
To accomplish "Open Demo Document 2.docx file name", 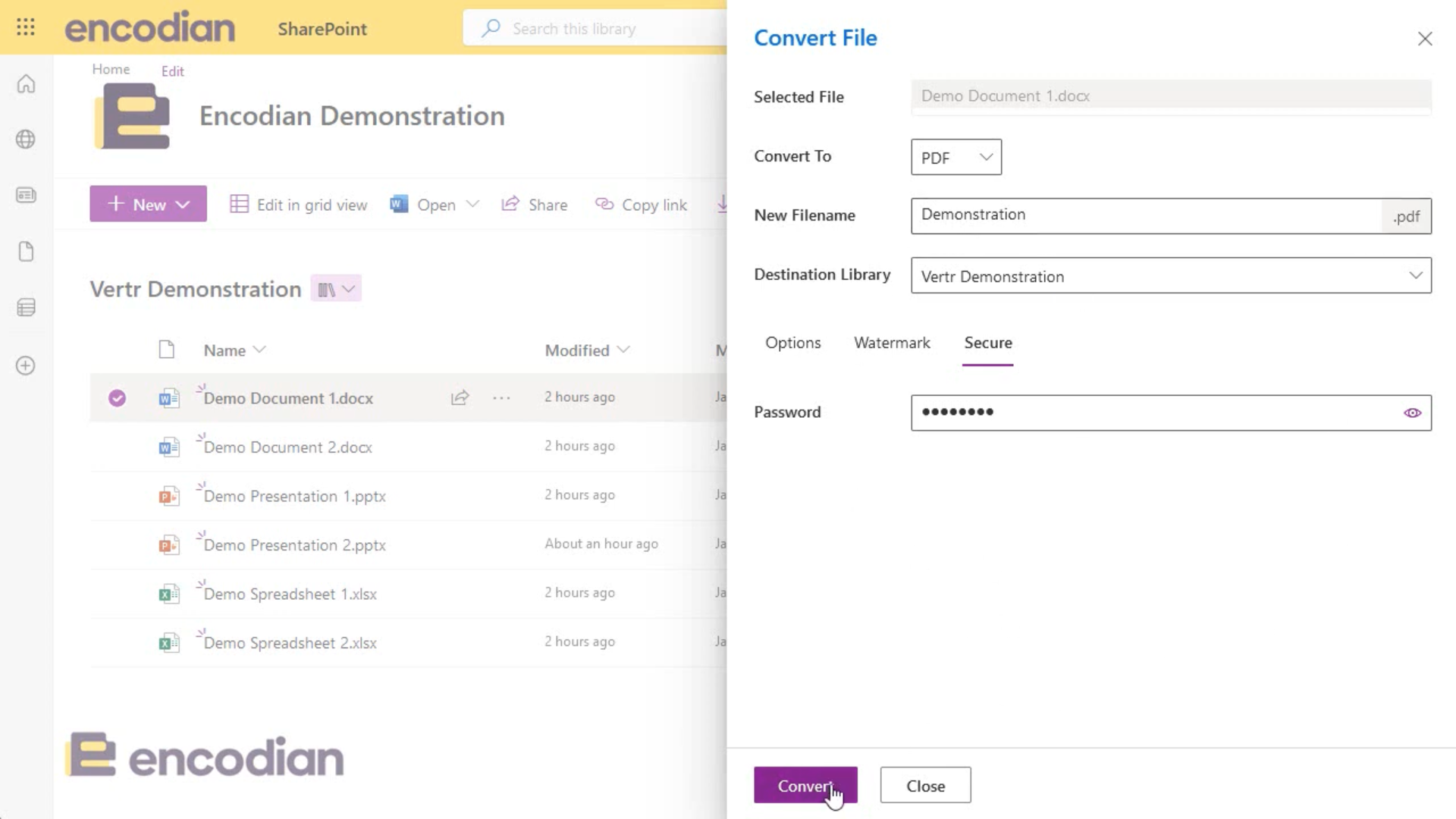I will tap(287, 447).
